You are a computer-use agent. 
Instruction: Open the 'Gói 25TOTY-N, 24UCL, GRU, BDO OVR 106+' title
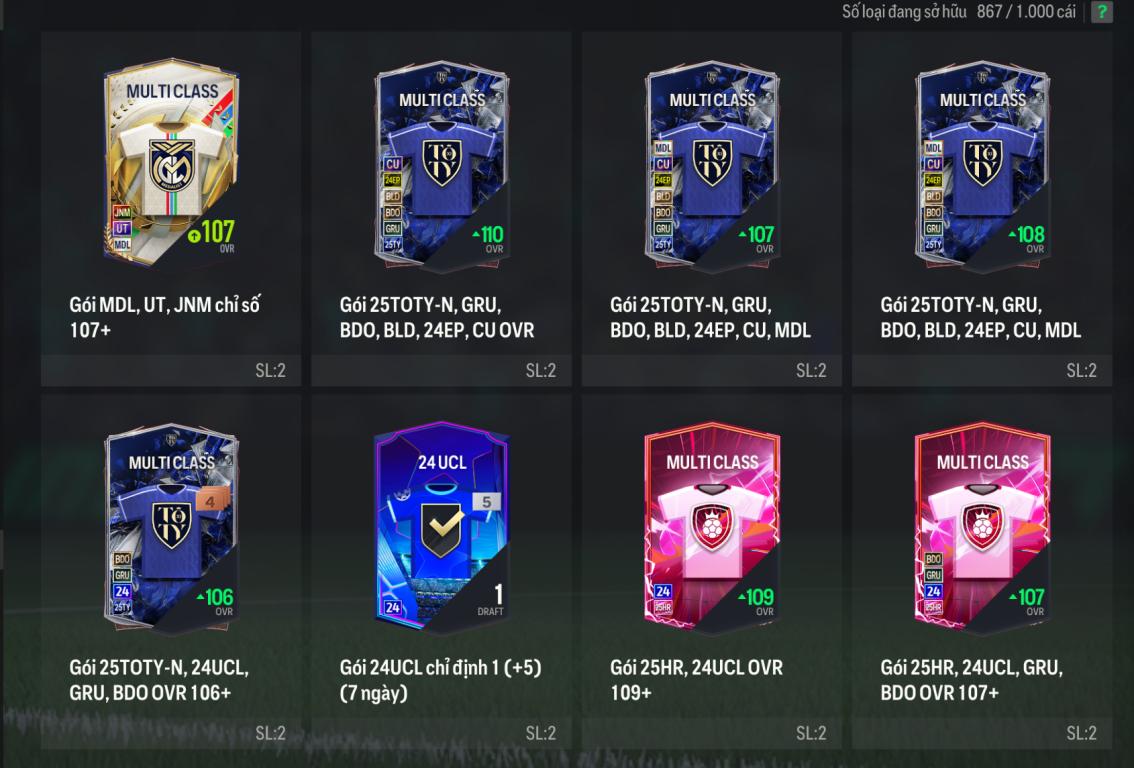[x=159, y=680]
